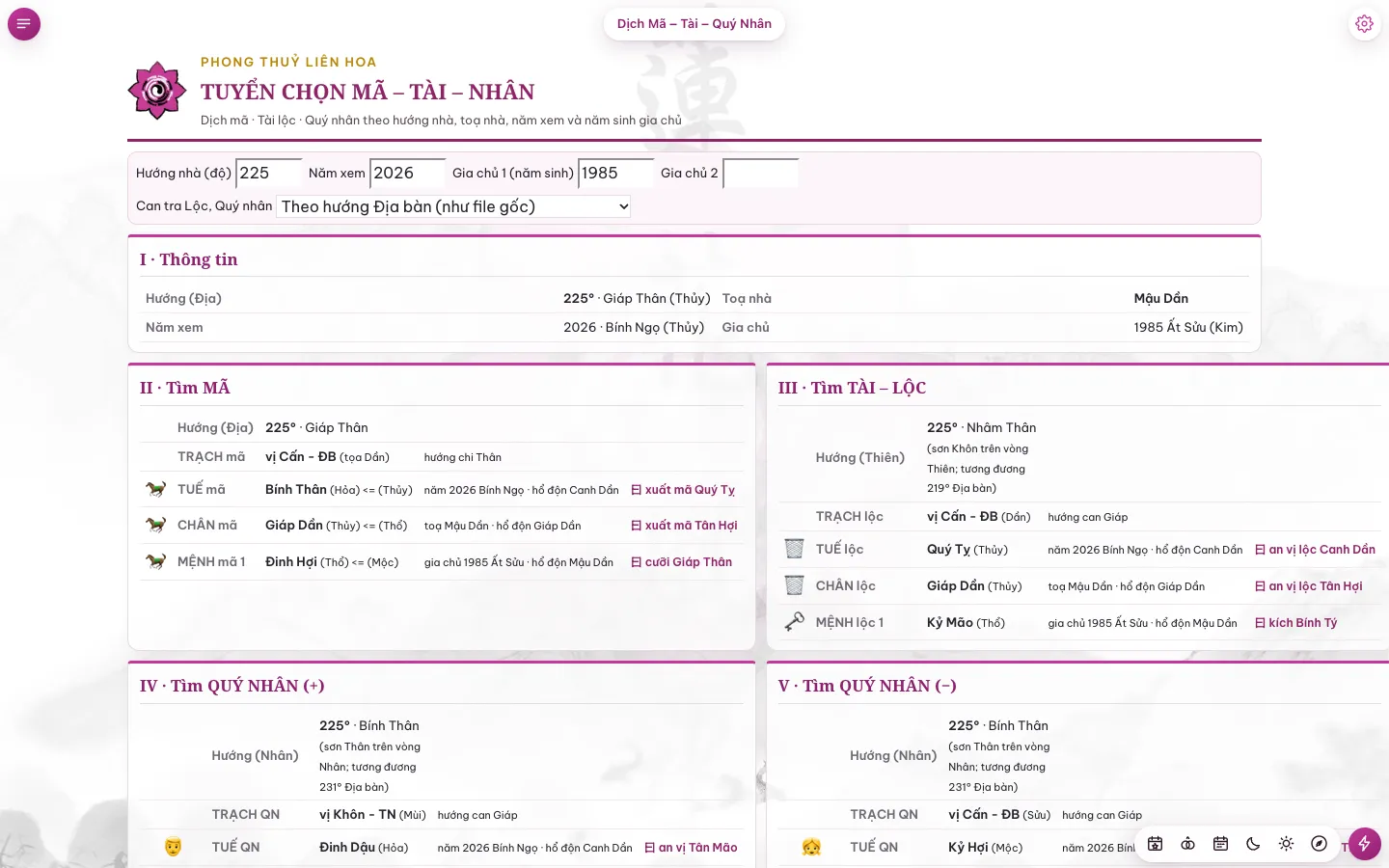Click the 'IV · Tìm QUÝ NHÂN (+)' heading
Viewport: 1389px width, 868px height.
pyautogui.click(x=232, y=686)
